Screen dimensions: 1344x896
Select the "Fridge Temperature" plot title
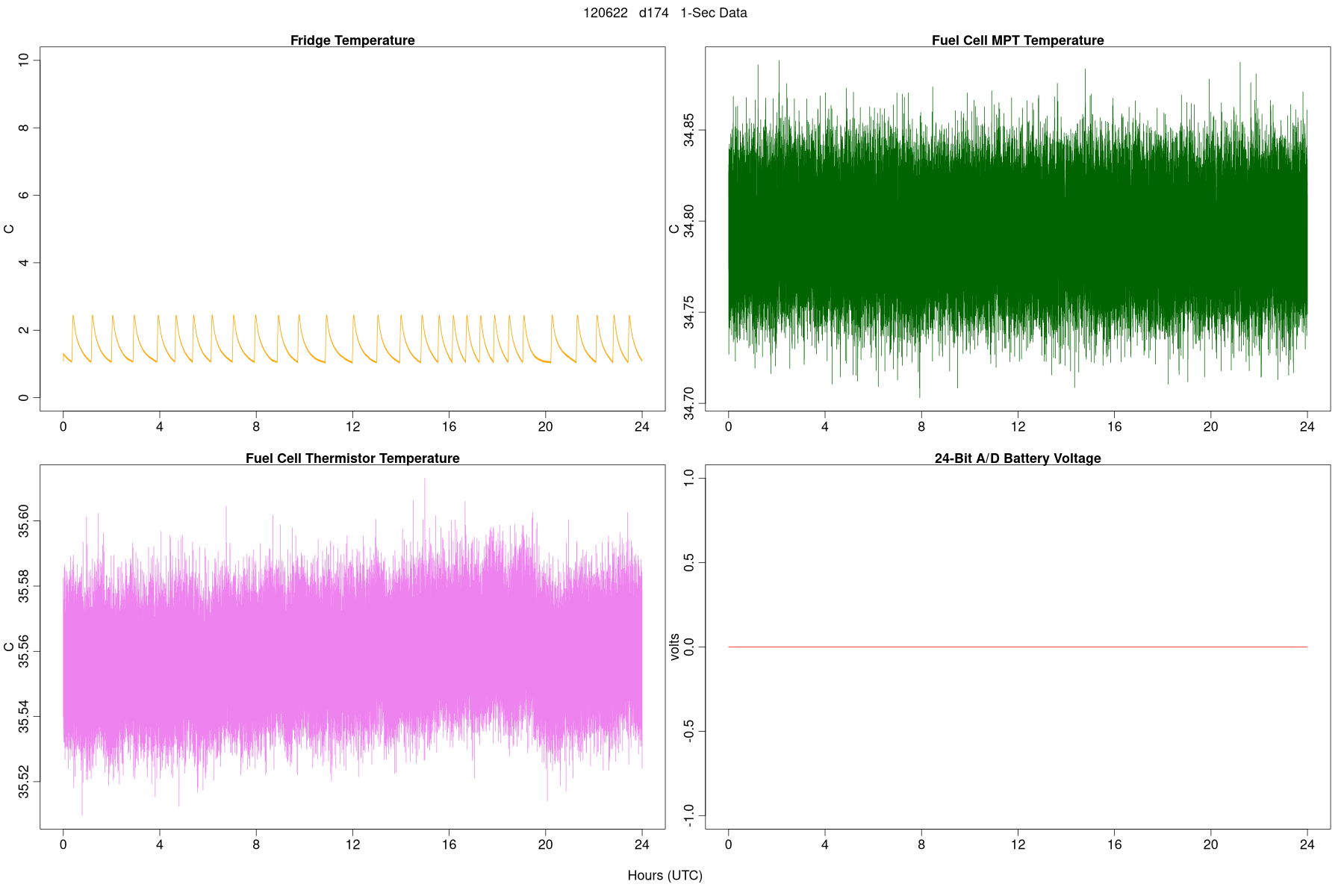pyautogui.click(x=352, y=40)
